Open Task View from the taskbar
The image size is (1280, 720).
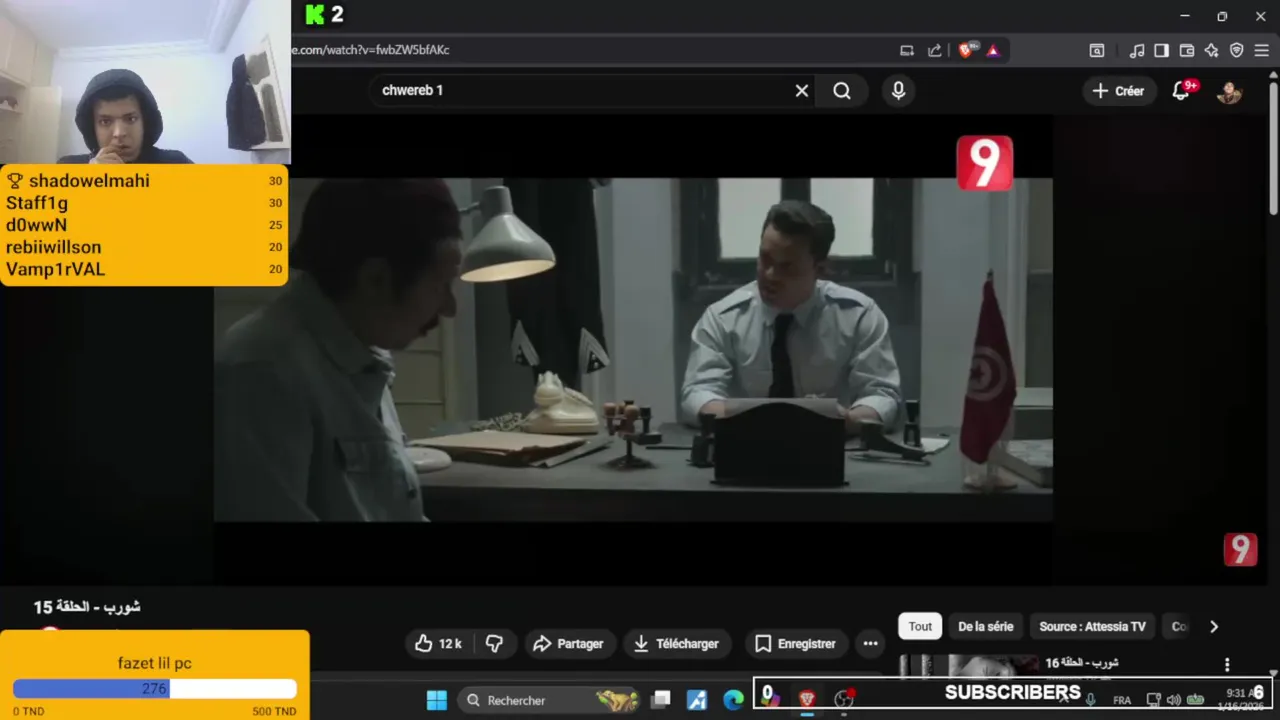click(x=661, y=700)
